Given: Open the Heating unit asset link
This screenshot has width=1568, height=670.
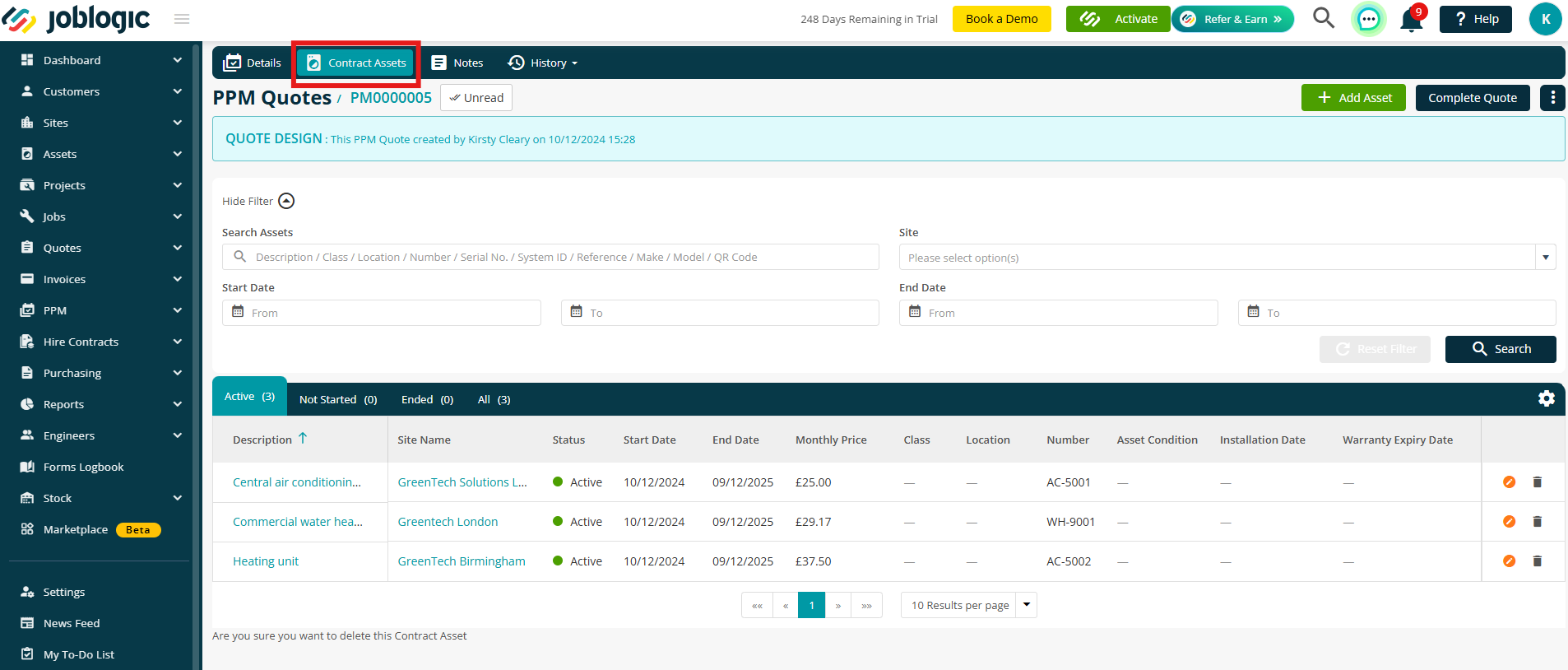Looking at the screenshot, I should (266, 561).
